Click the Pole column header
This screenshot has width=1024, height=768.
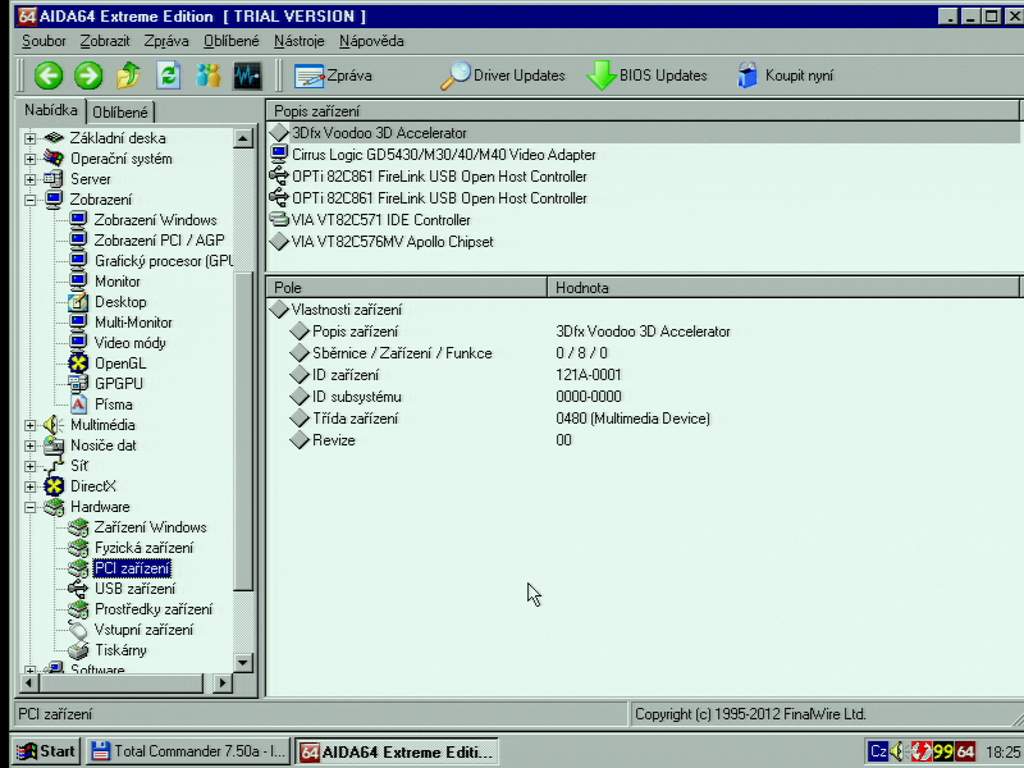tap(407, 287)
